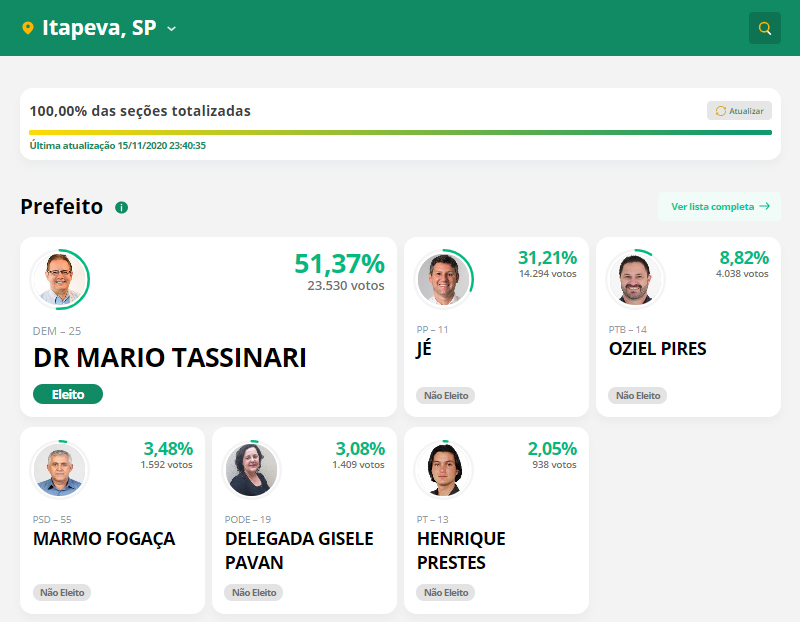Click the PP – 11 party label
The height and width of the screenshot is (622, 800).
tap(432, 330)
